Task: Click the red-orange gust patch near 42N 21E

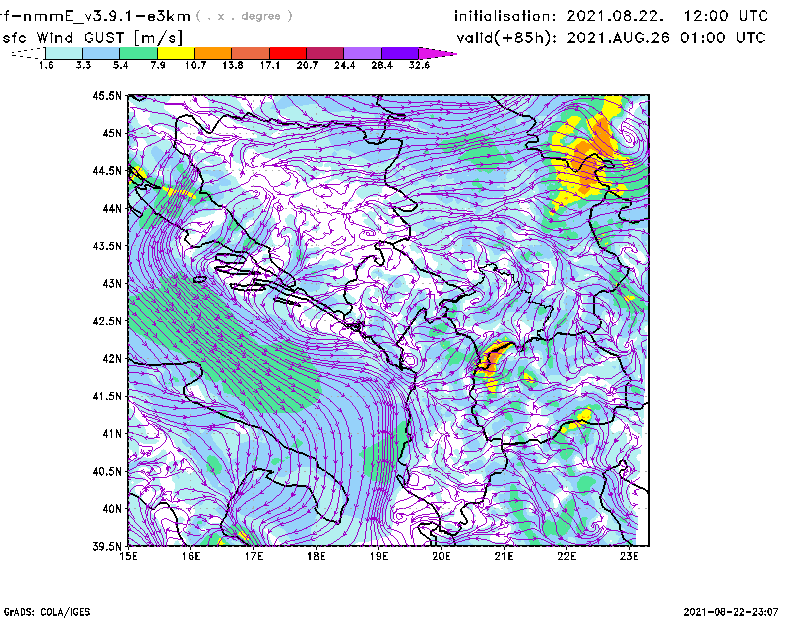Action: pyautogui.click(x=491, y=357)
